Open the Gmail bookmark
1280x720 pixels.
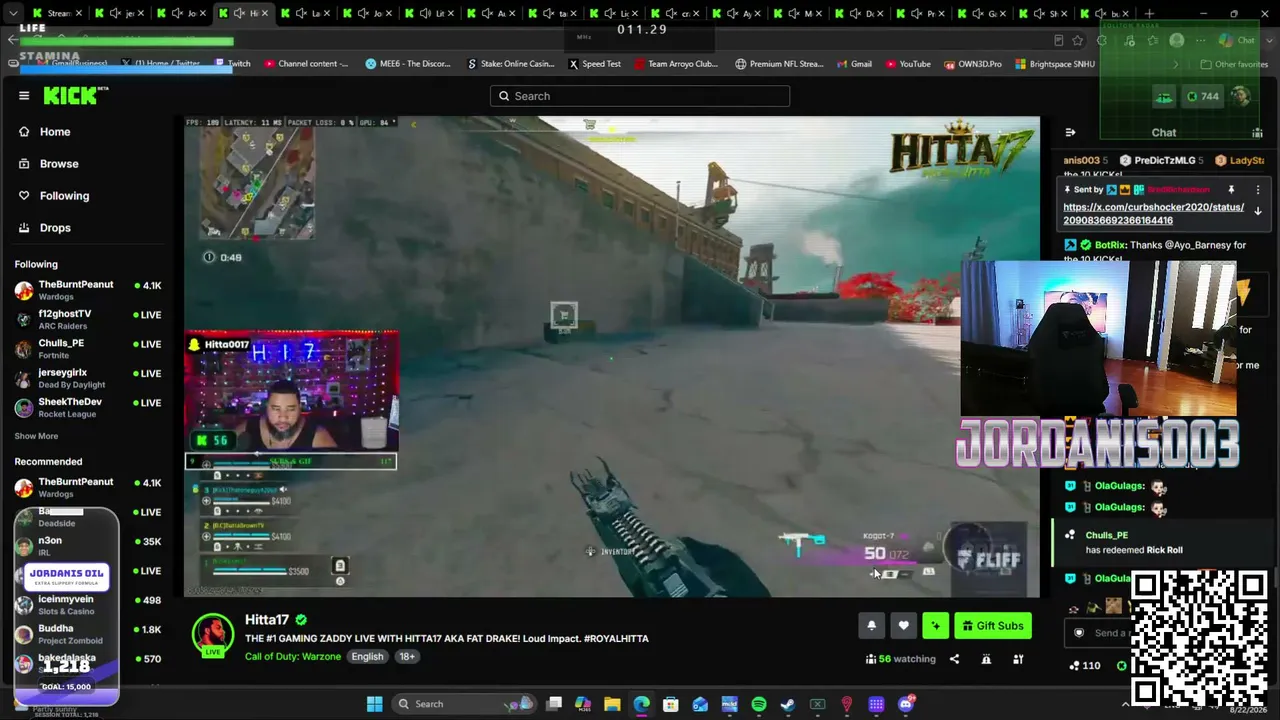click(854, 64)
